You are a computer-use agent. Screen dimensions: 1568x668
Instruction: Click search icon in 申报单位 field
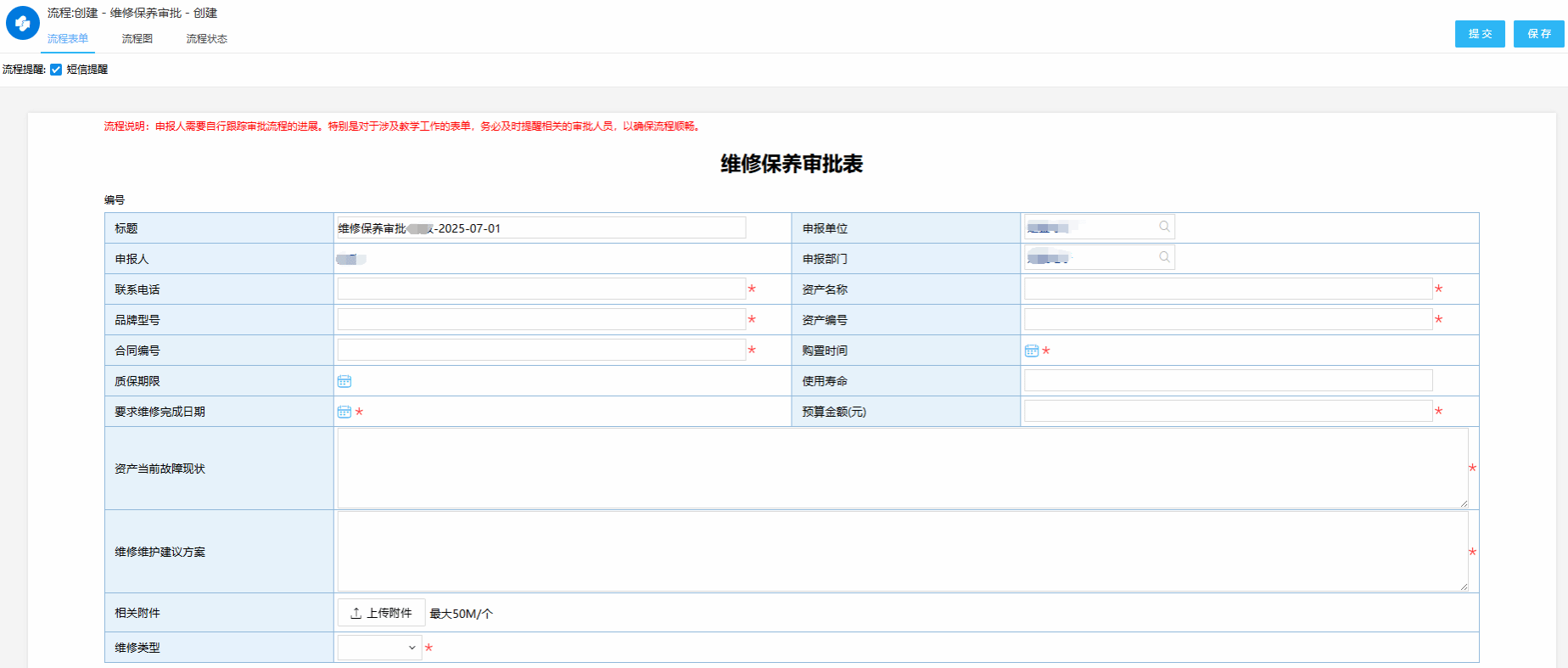[x=1164, y=227]
